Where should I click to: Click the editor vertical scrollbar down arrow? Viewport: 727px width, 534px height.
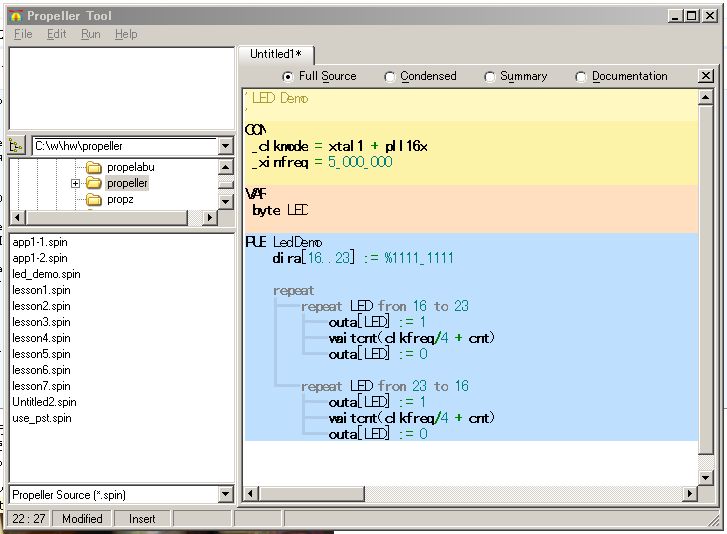click(707, 478)
